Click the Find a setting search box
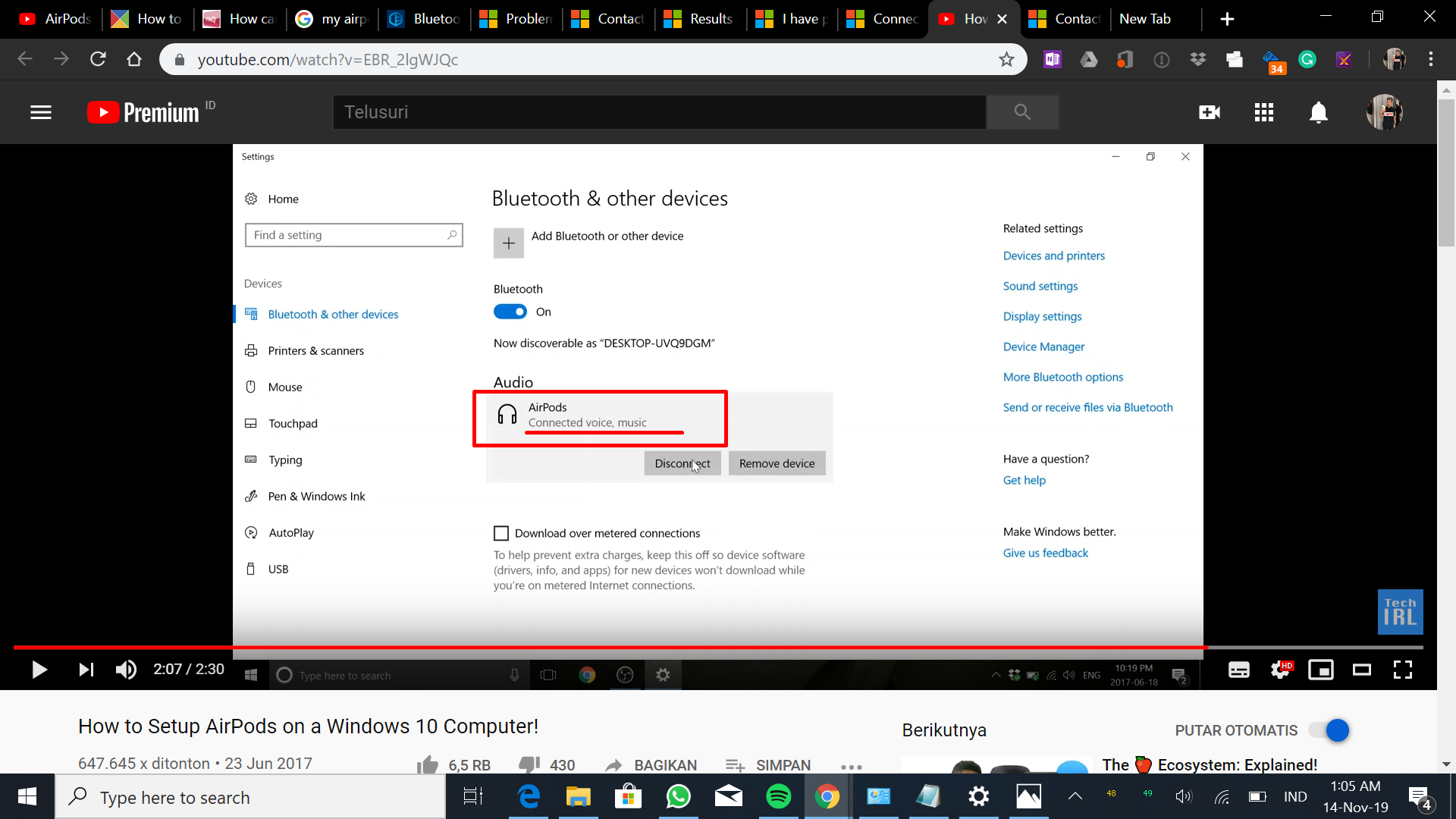 (x=353, y=234)
